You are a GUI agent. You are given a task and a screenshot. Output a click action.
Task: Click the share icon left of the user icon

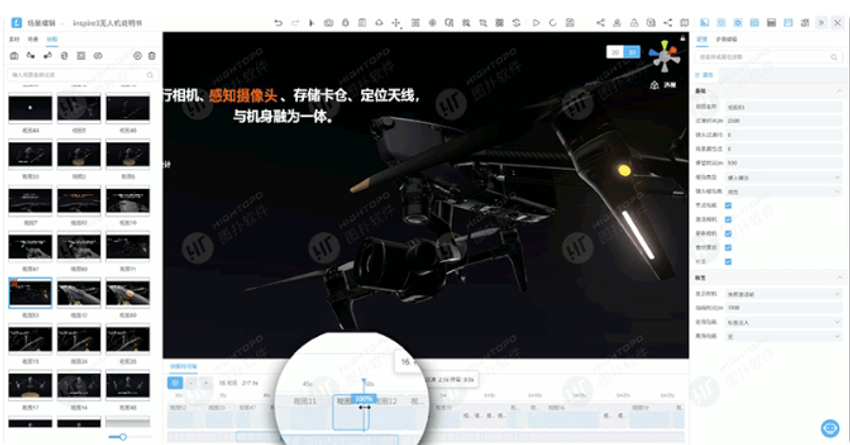point(600,23)
